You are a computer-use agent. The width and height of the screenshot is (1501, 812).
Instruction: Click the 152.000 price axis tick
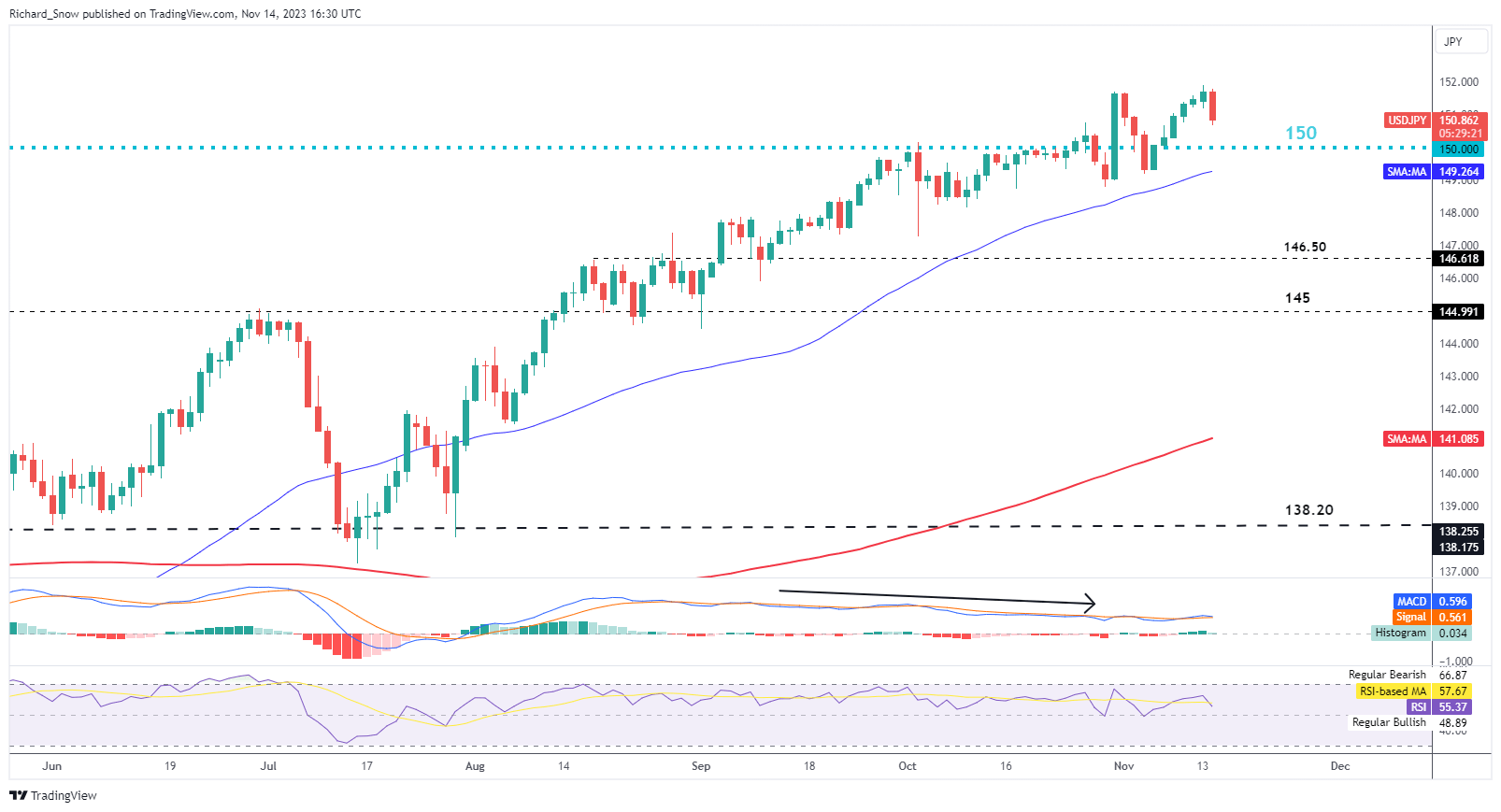pyautogui.click(x=1459, y=82)
